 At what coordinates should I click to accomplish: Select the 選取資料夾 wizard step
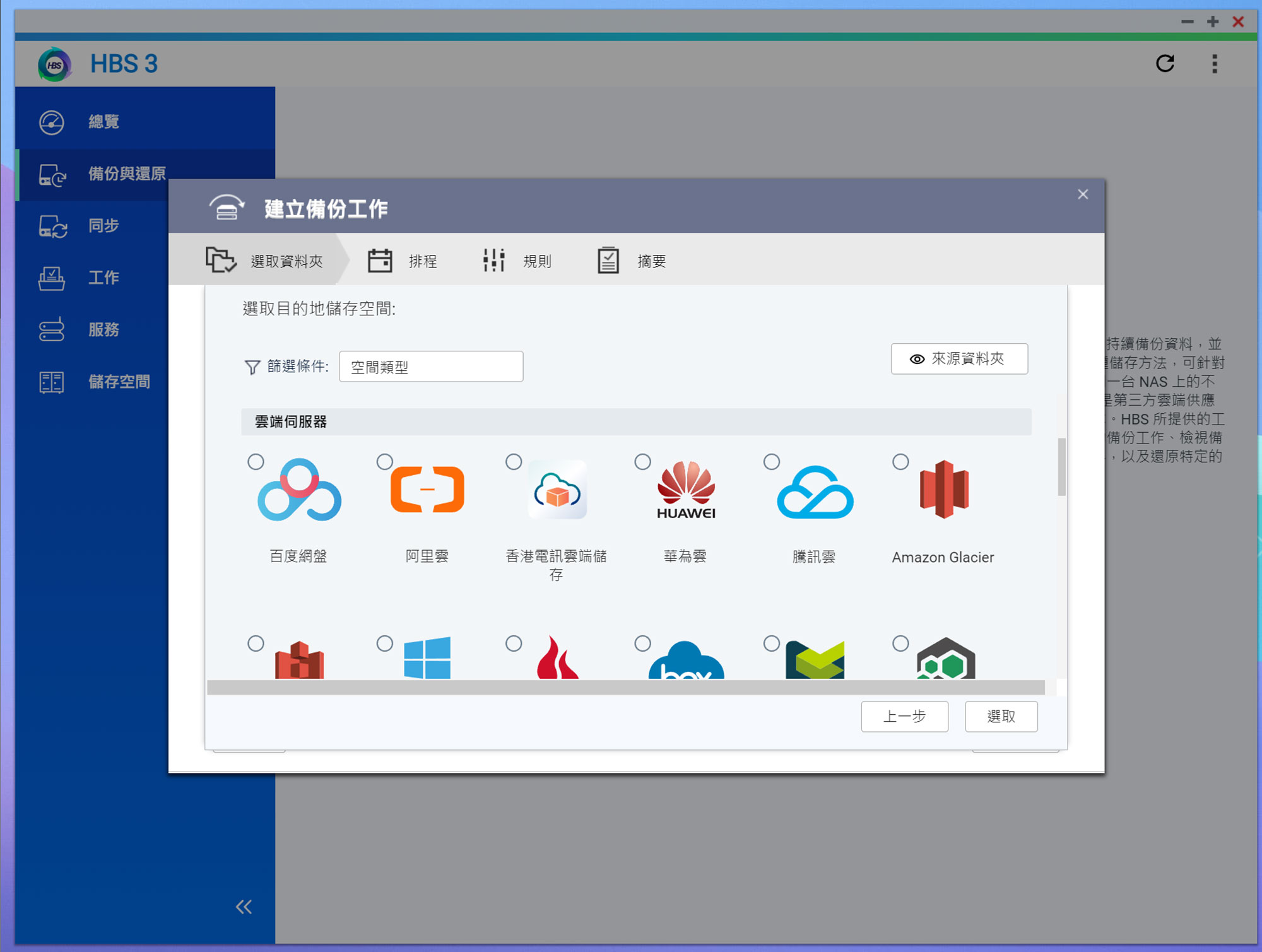tap(265, 261)
